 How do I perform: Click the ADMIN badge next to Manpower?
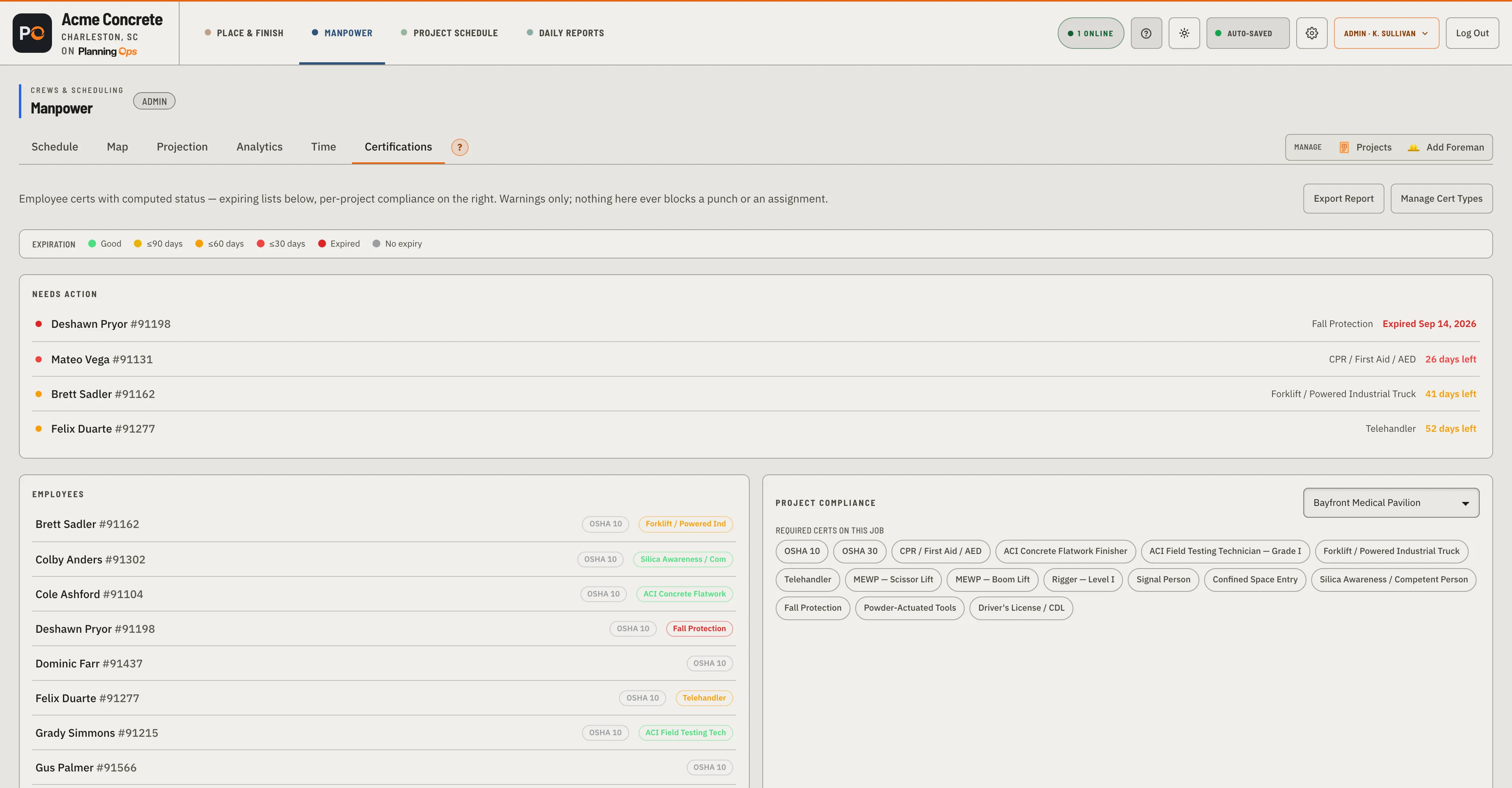pyautogui.click(x=154, y=101)
